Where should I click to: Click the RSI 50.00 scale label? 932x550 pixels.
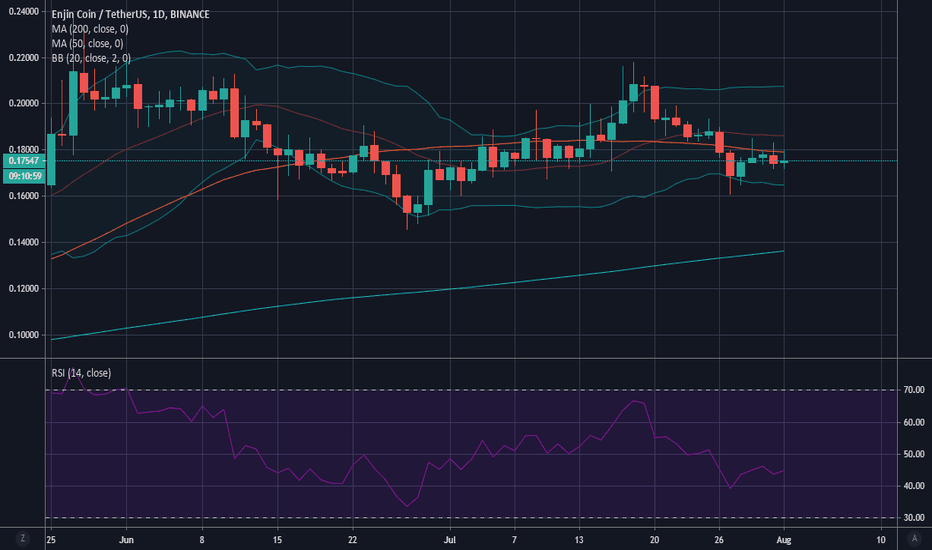click(x=914, y=454)
